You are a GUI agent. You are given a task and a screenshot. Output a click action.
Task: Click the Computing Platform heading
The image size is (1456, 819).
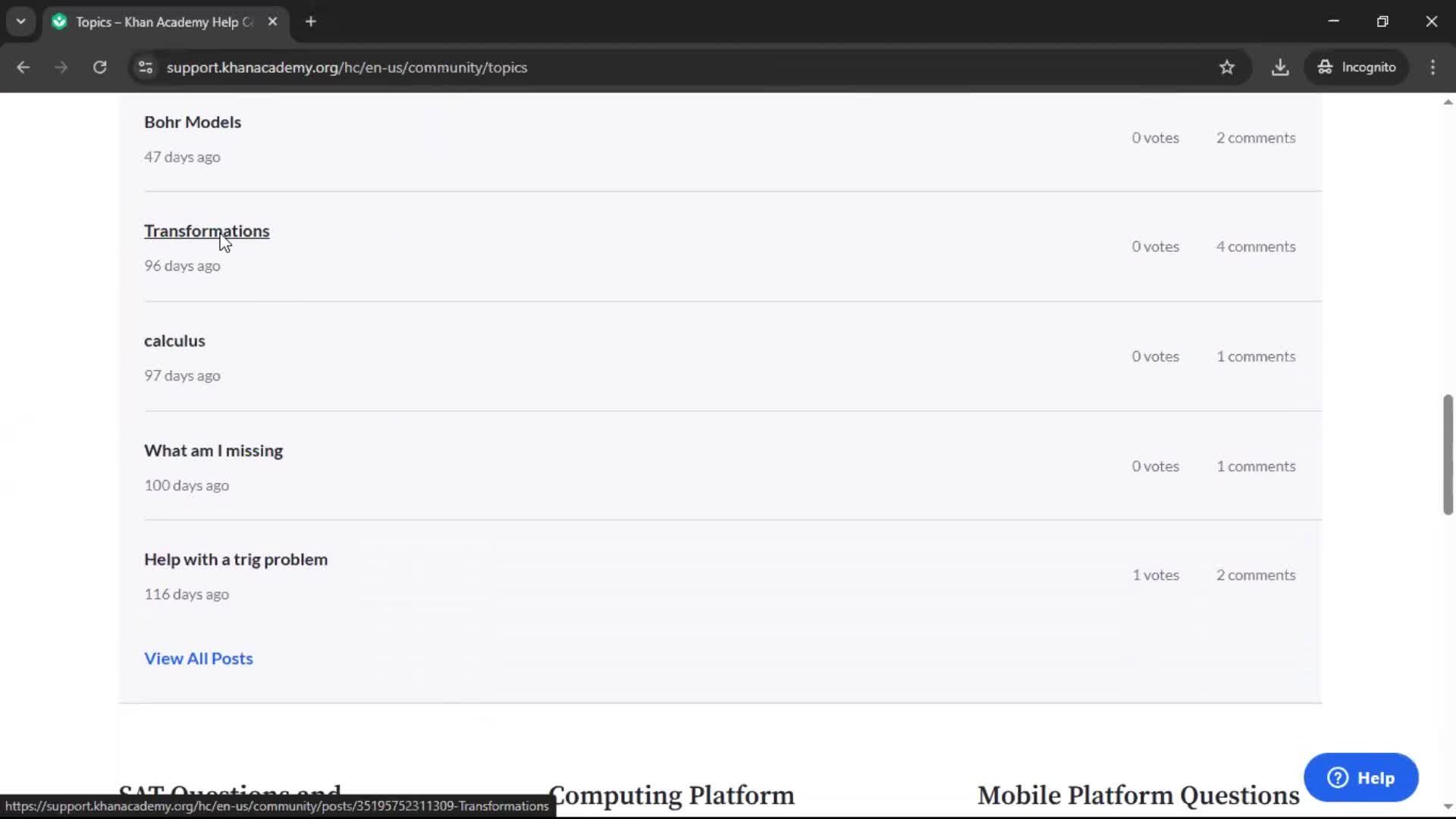coord(671,795)
